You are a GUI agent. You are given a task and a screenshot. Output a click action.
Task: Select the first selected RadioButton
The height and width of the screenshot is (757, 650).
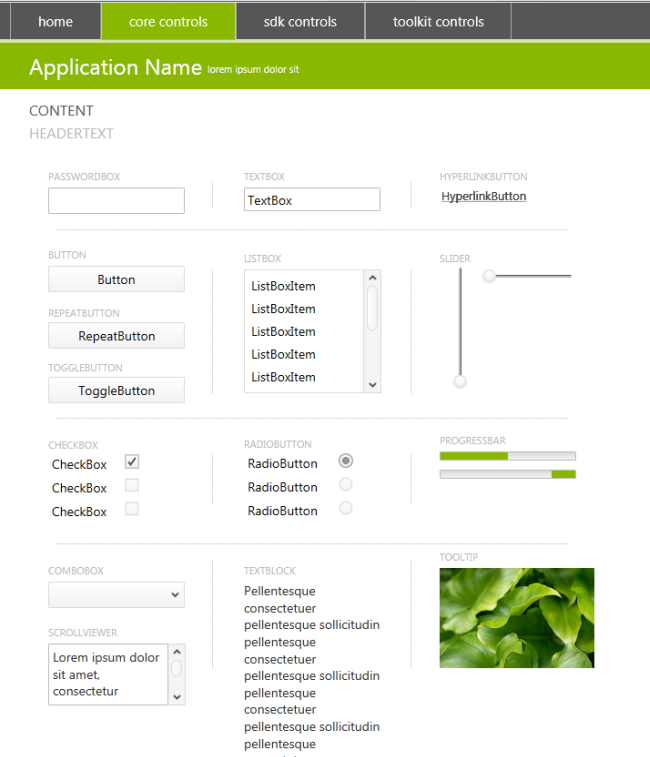pos(346,461)
